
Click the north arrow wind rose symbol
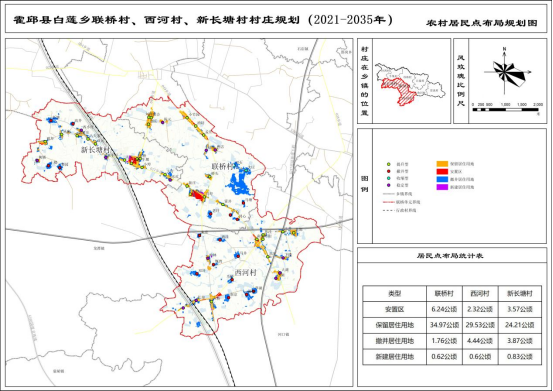(x=506, y=73)
